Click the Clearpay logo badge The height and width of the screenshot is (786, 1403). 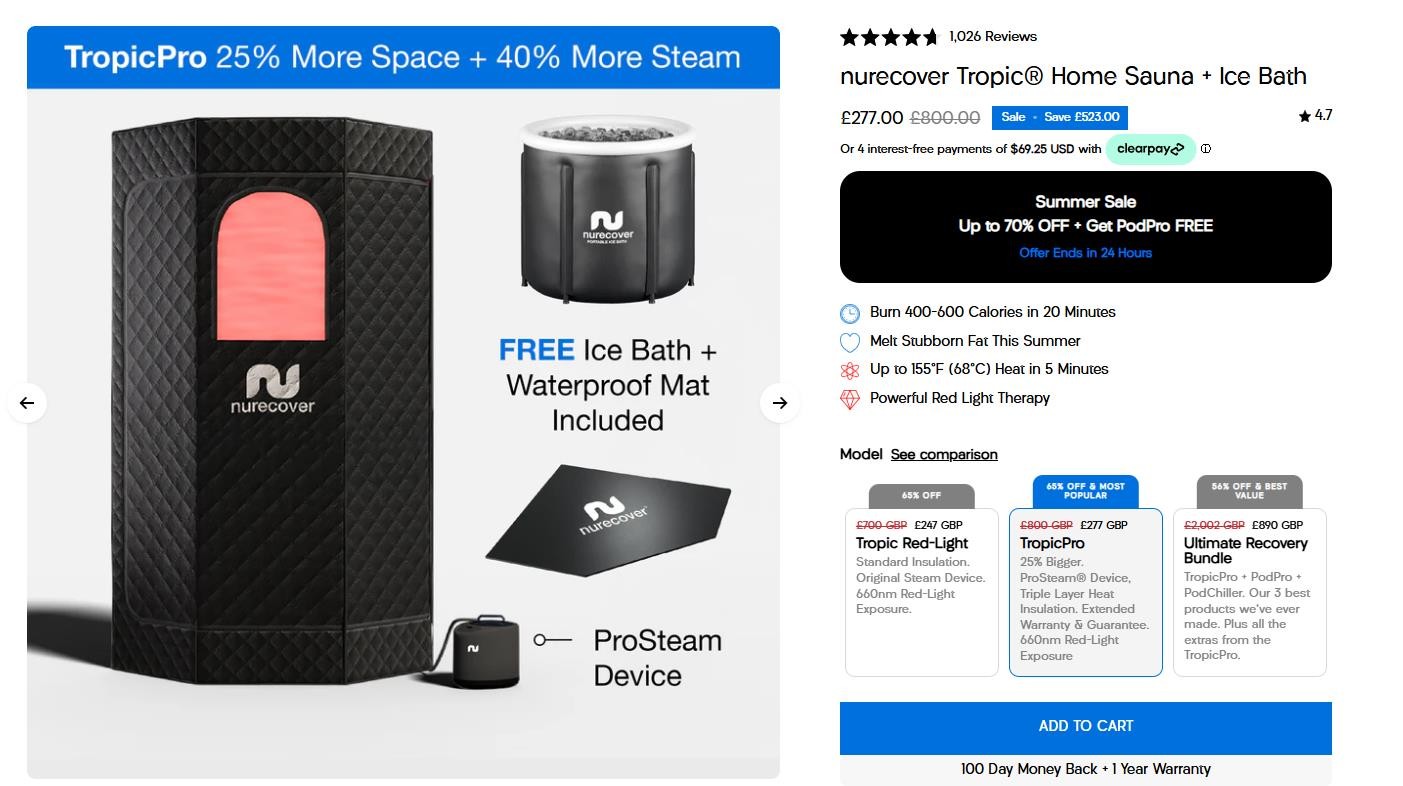coord(1150,149)
